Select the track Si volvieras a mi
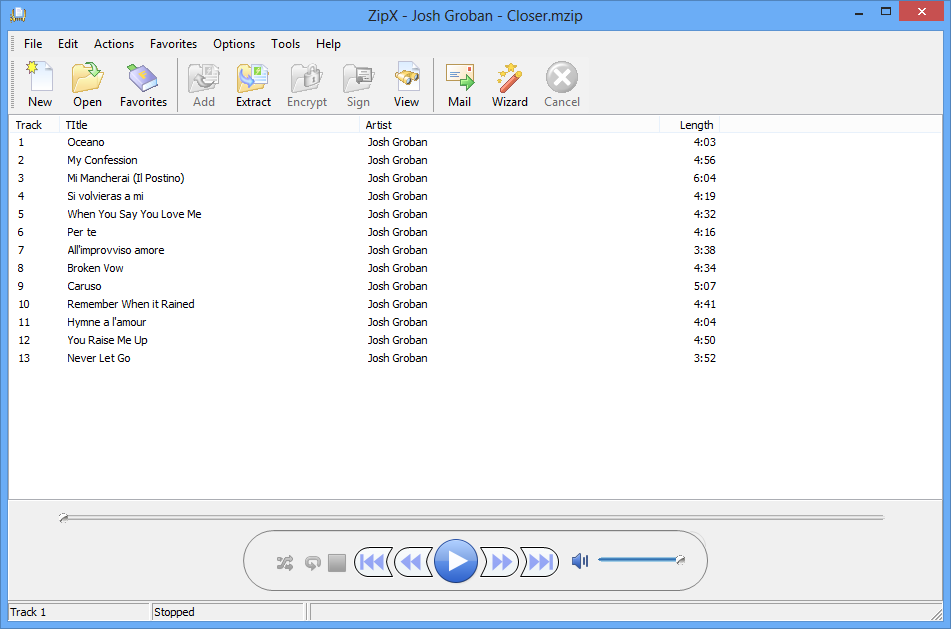Viewport: 951px width, 629px height. (105, 196)
